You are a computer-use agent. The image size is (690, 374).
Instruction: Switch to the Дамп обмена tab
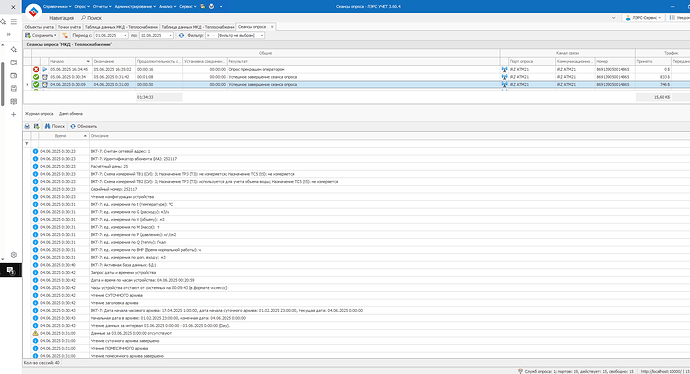(71, 114)
